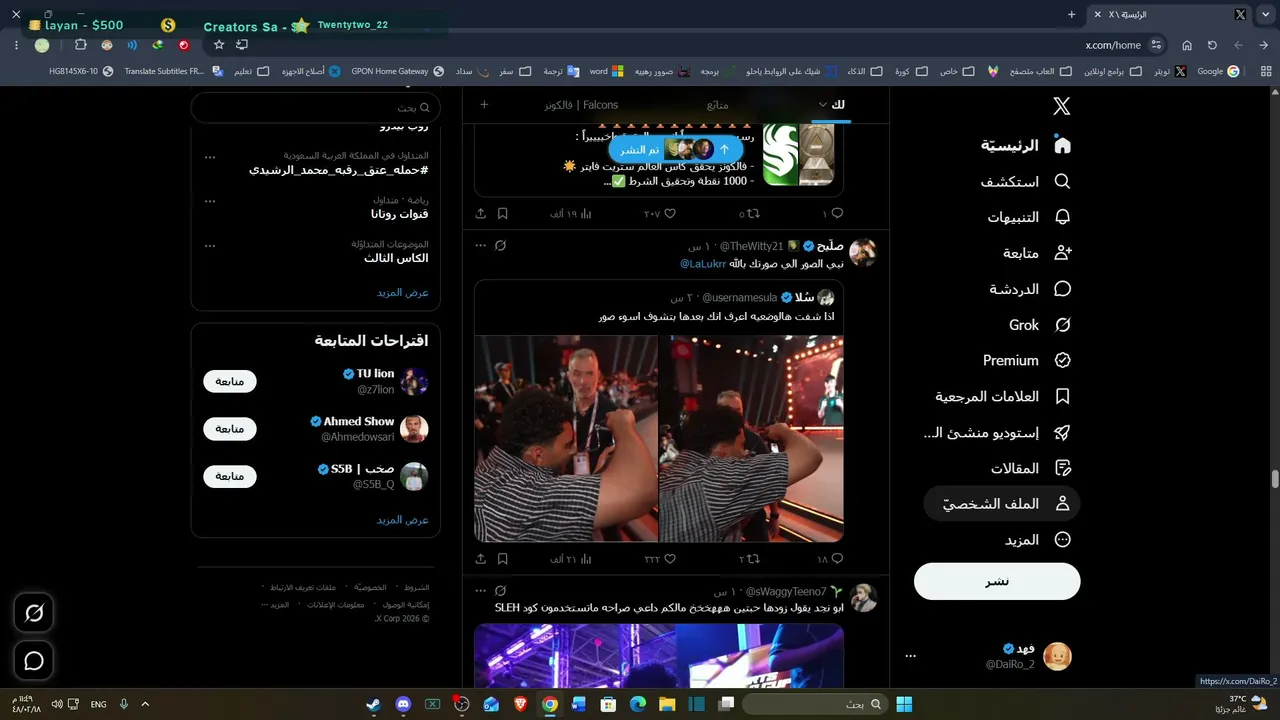Open صلّيح profile avatar

[x=863, y=253]
